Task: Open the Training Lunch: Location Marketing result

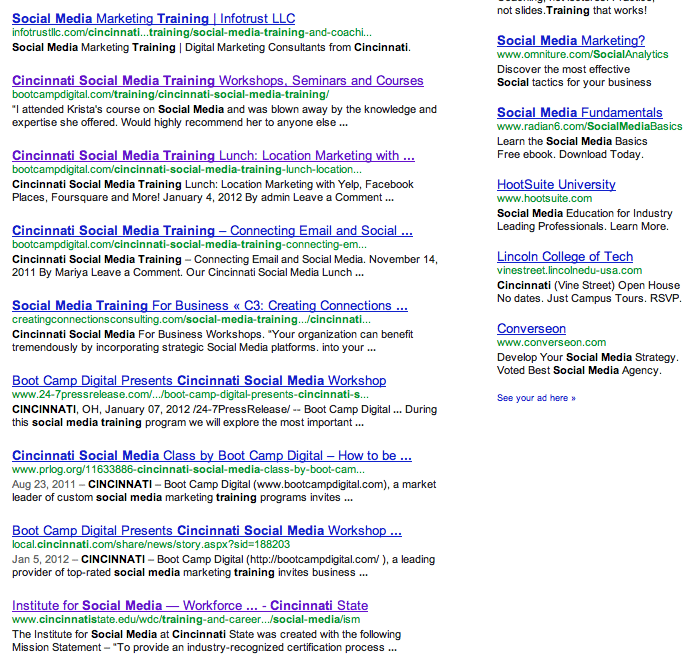Action: pyautogui.click(x=213, y=155)
